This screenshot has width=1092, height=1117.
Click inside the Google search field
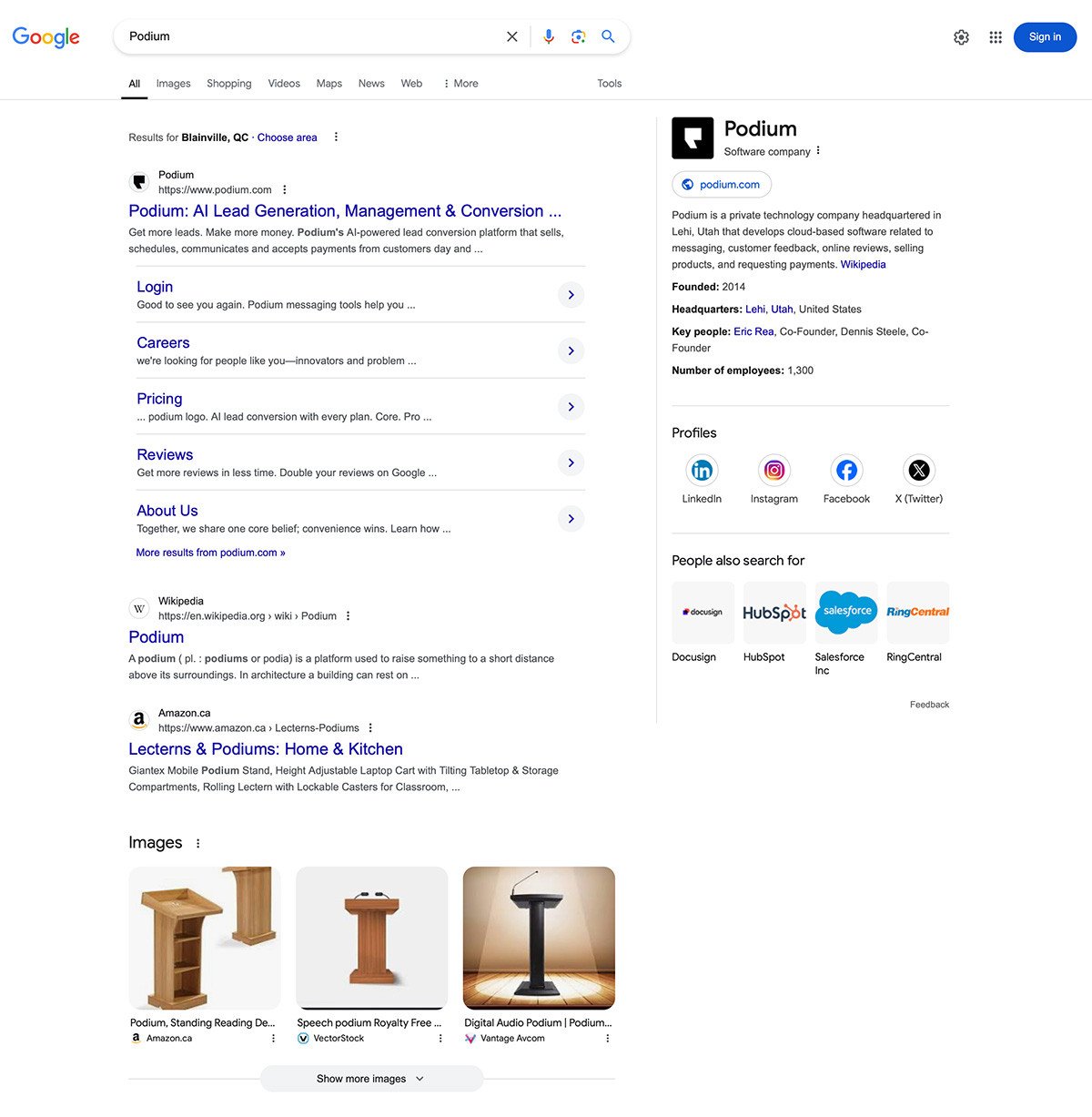(x=309, y=36)
